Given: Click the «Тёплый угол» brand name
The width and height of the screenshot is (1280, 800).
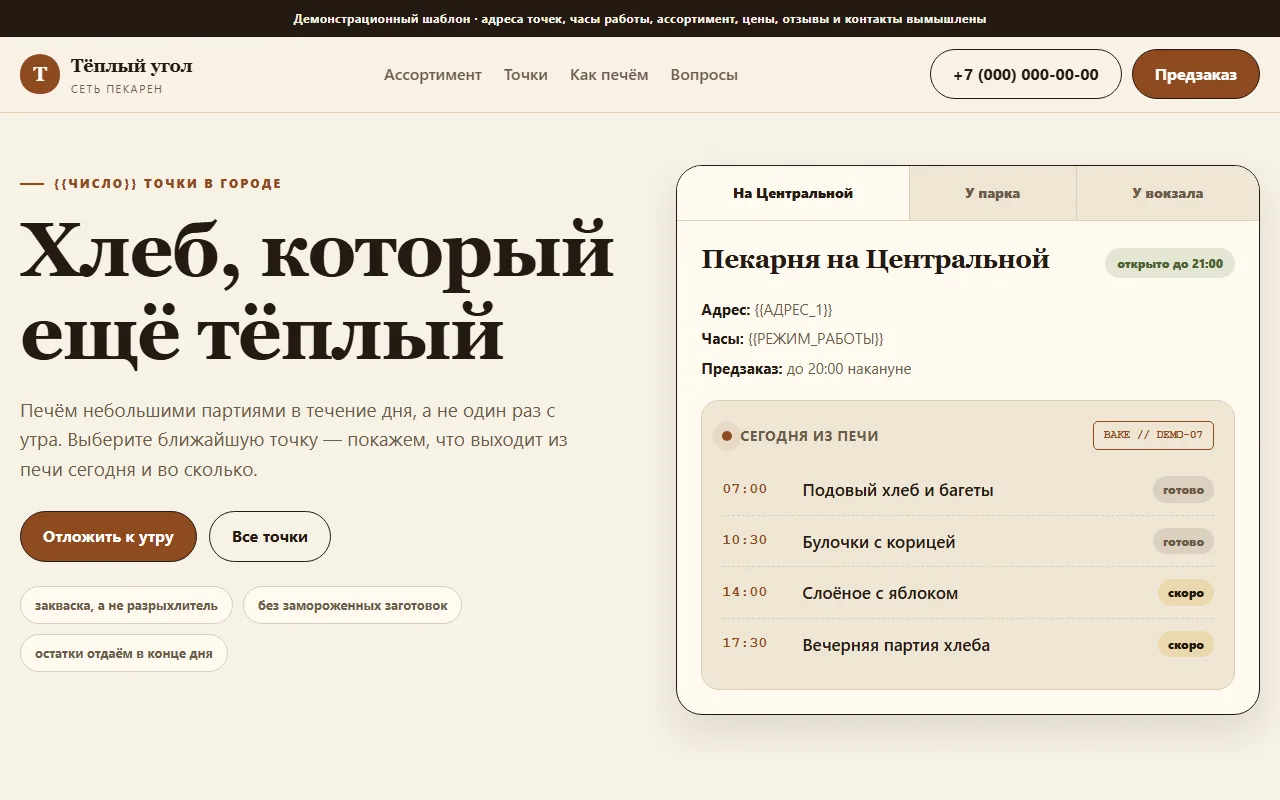Looking at the screenshot, I should tap(132, 66).
